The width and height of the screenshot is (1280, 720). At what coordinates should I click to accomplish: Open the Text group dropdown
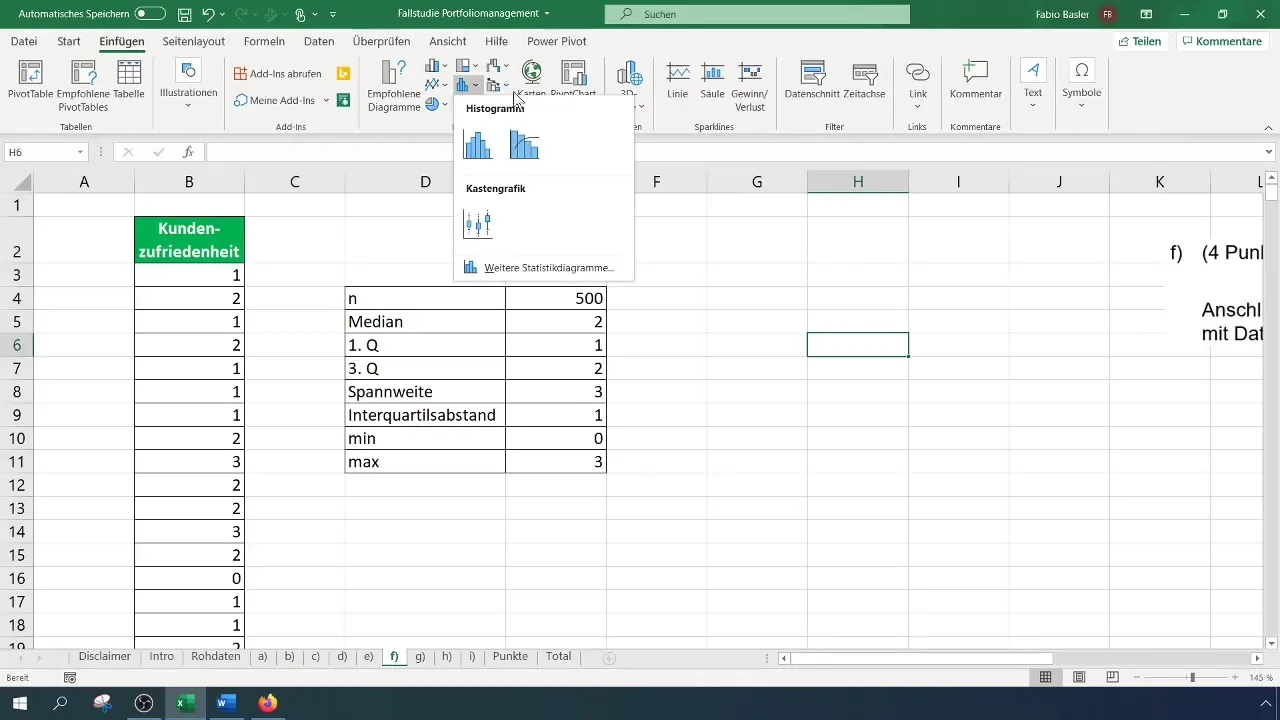pos(1033,85)
